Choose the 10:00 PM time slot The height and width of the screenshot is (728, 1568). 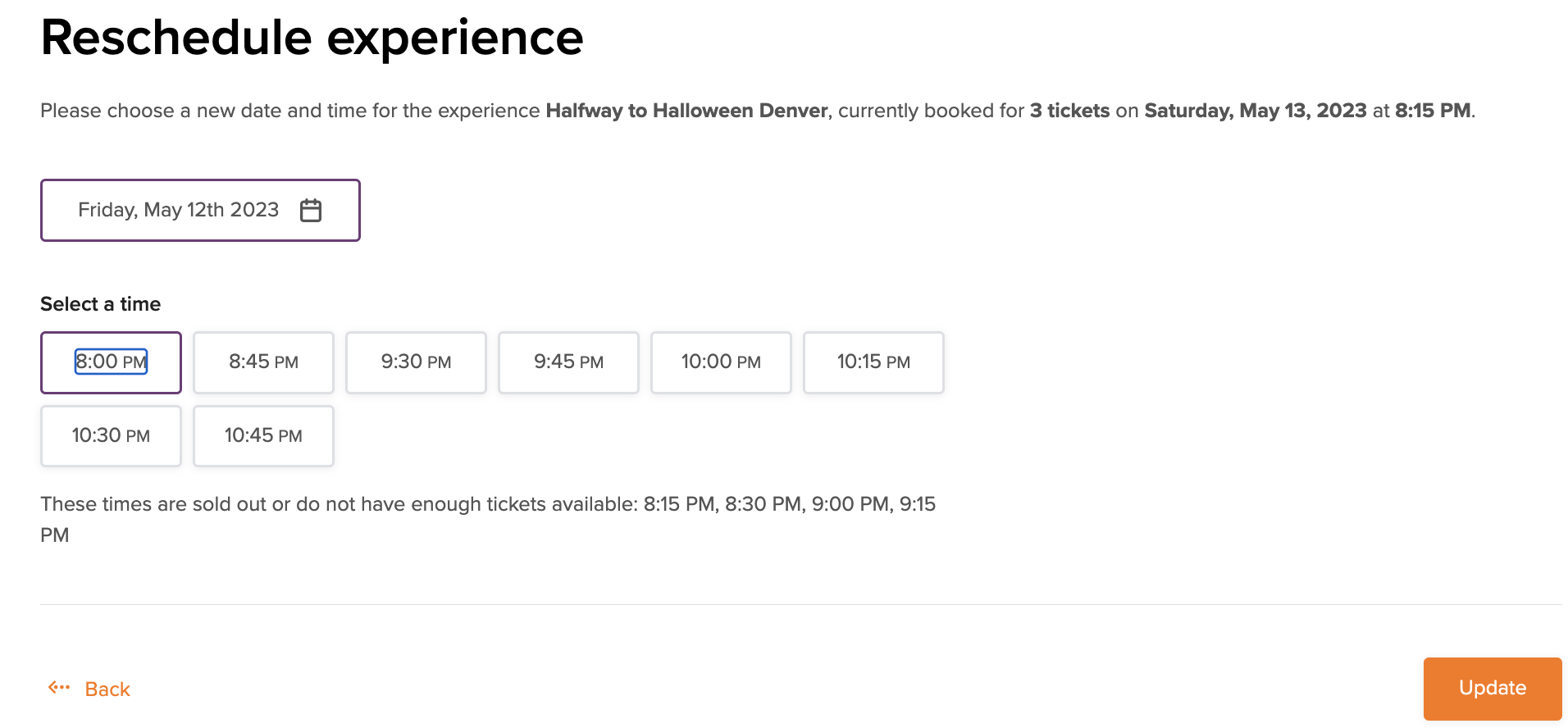point(721,362)
